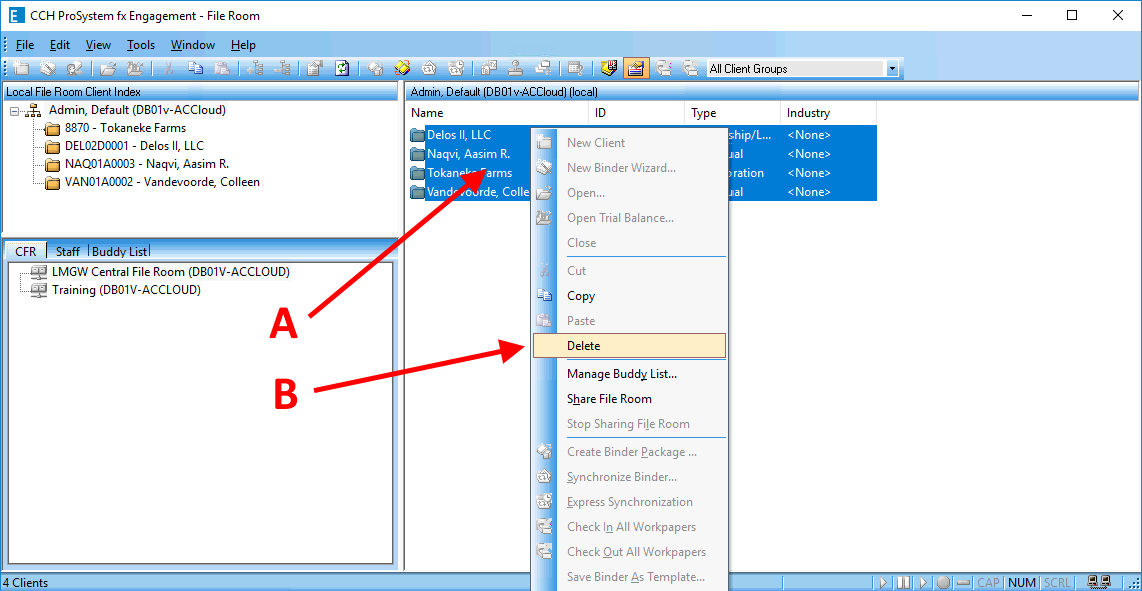Switch to the Staff tab
Viewport: 1142px width, 591px height.
[x=68, y=251]
